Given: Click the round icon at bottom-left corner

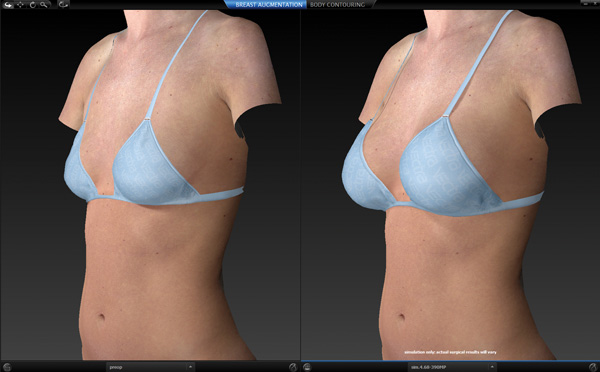Looking at the screenshot, I should tap(7, 367).
